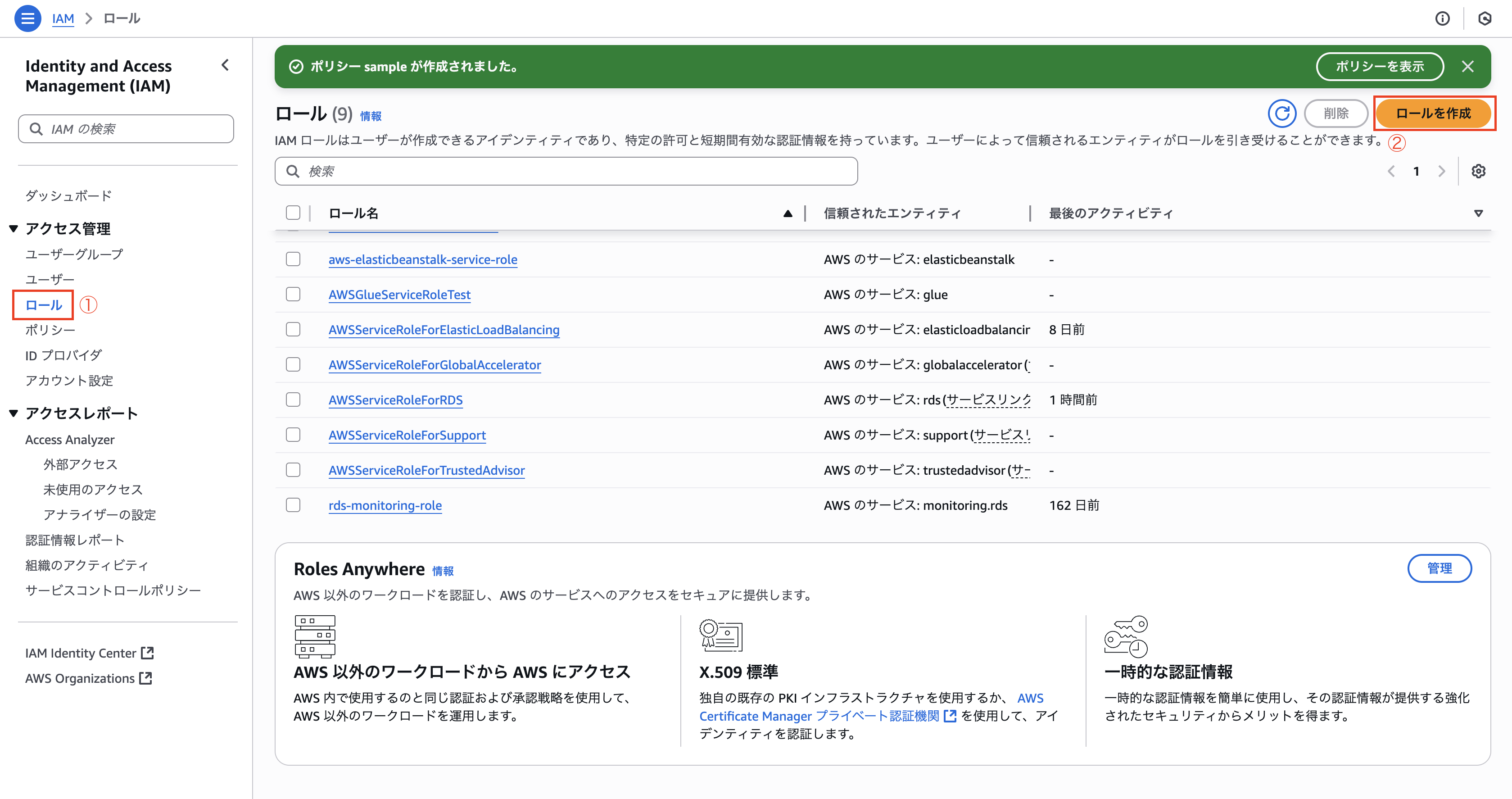Click the info icon in top bar
Image resolution: width=1512 pixels, height=799 pixels.
coord(1442,19)
